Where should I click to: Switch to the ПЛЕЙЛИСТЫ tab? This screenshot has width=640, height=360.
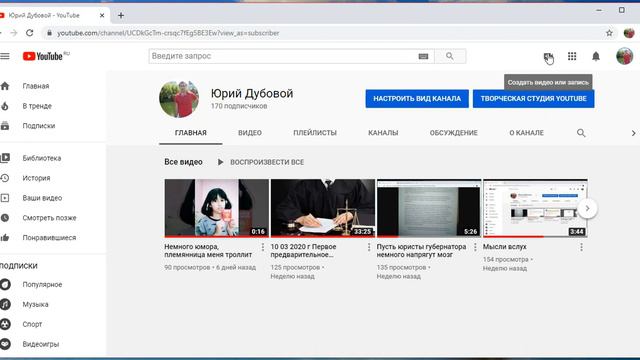pos(315,133)
